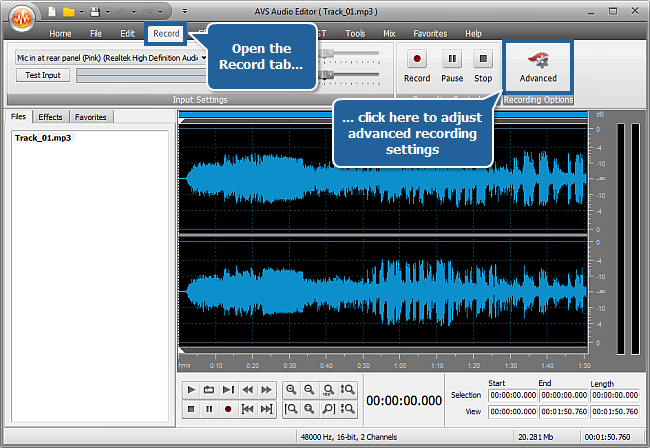Click vertical zoom out magnifier icon
Viewport: 650px width, 448px height.
point(347,409)
